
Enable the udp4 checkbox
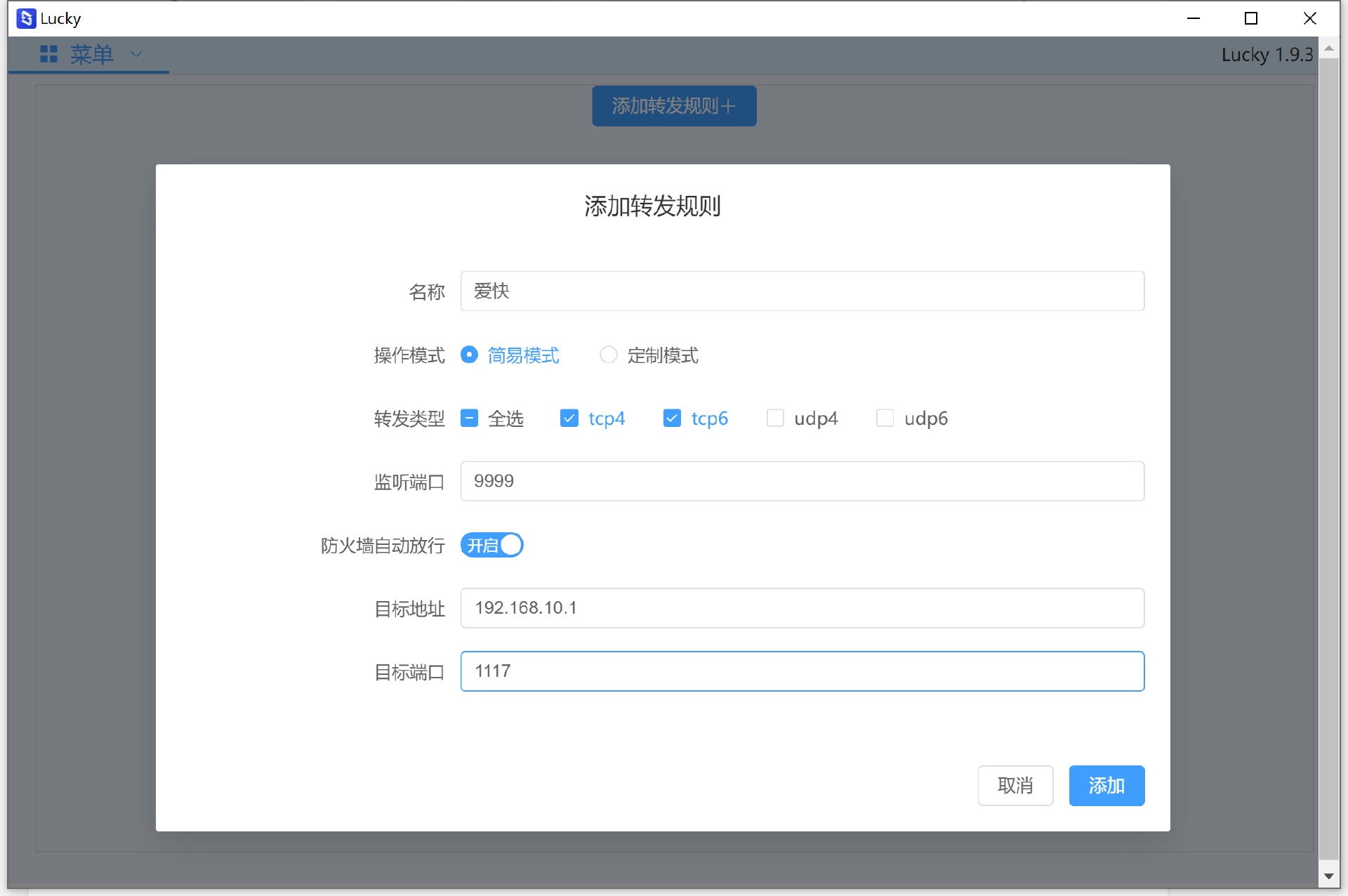pos(775,419)
